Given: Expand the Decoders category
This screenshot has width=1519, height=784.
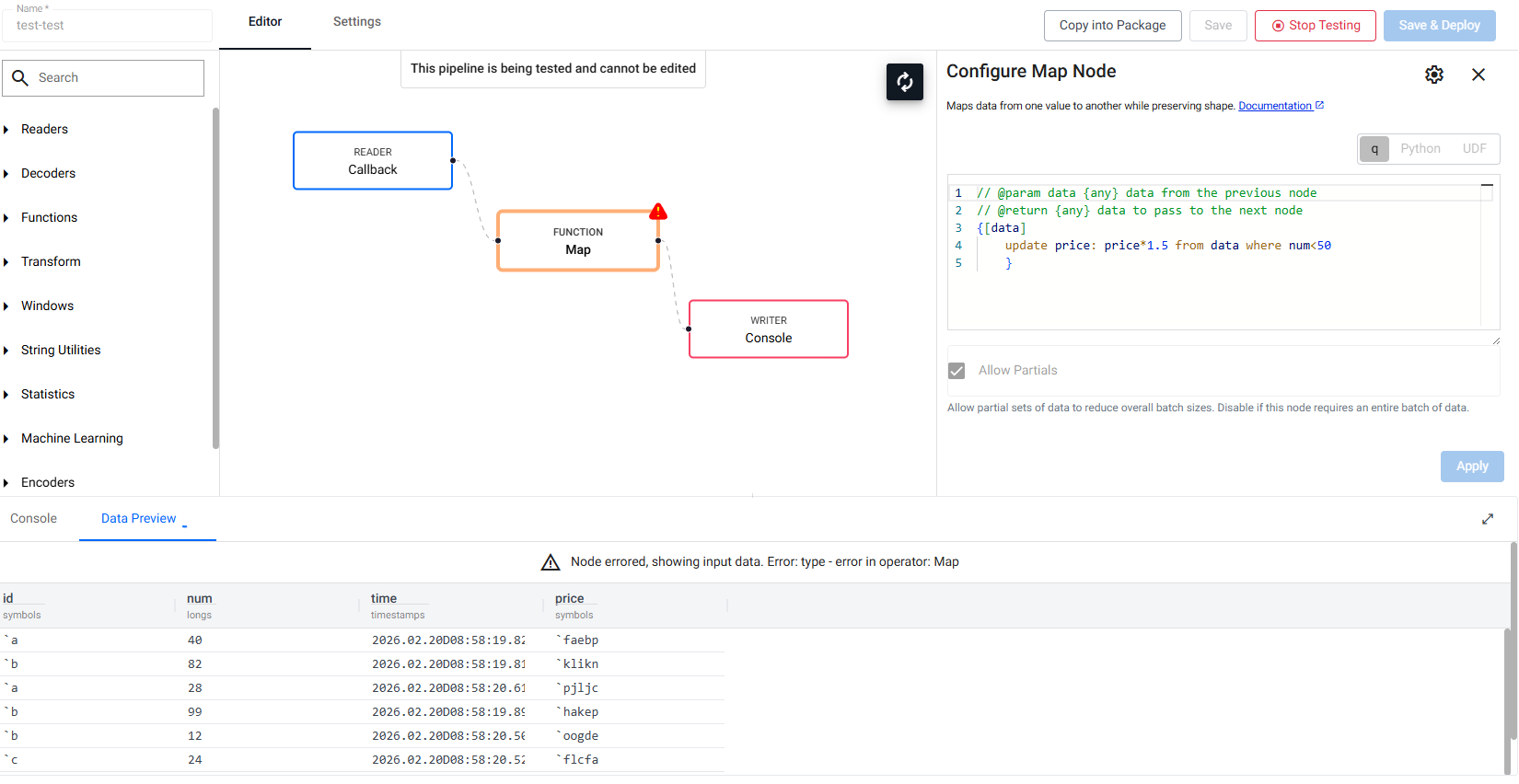Looking at the screenshot, I should [x=48, y=174].
